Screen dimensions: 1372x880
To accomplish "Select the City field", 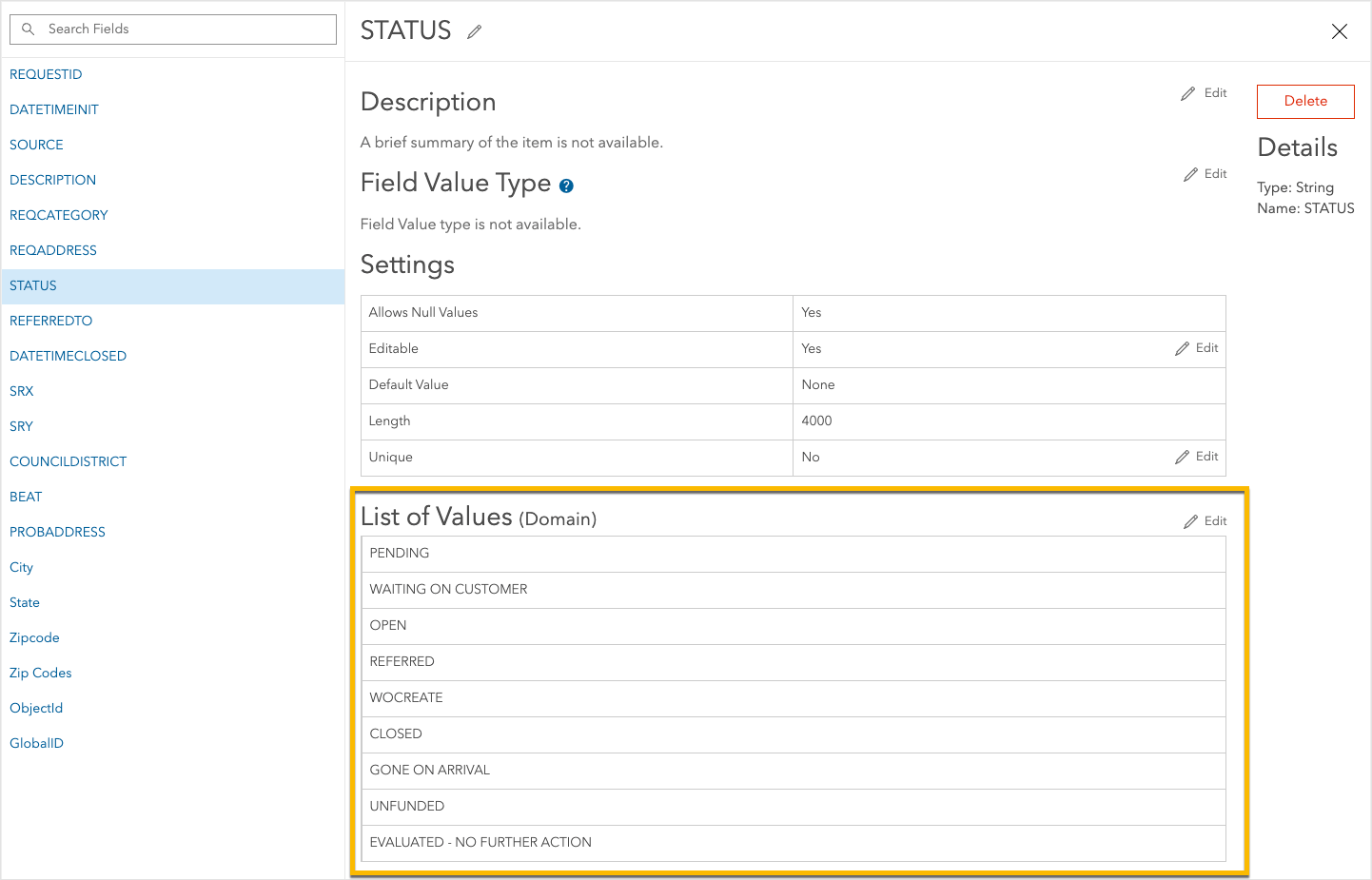I will coord(21,567).
